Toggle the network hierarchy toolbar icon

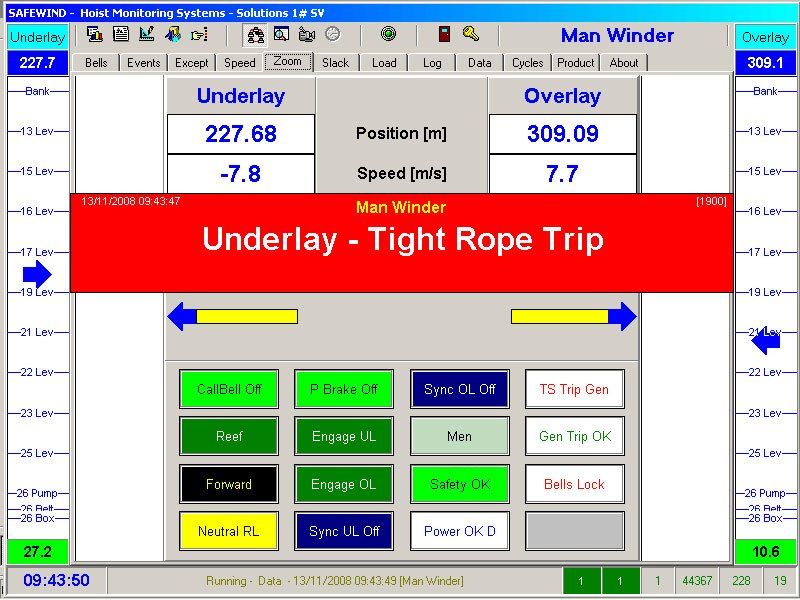(256, 35)
